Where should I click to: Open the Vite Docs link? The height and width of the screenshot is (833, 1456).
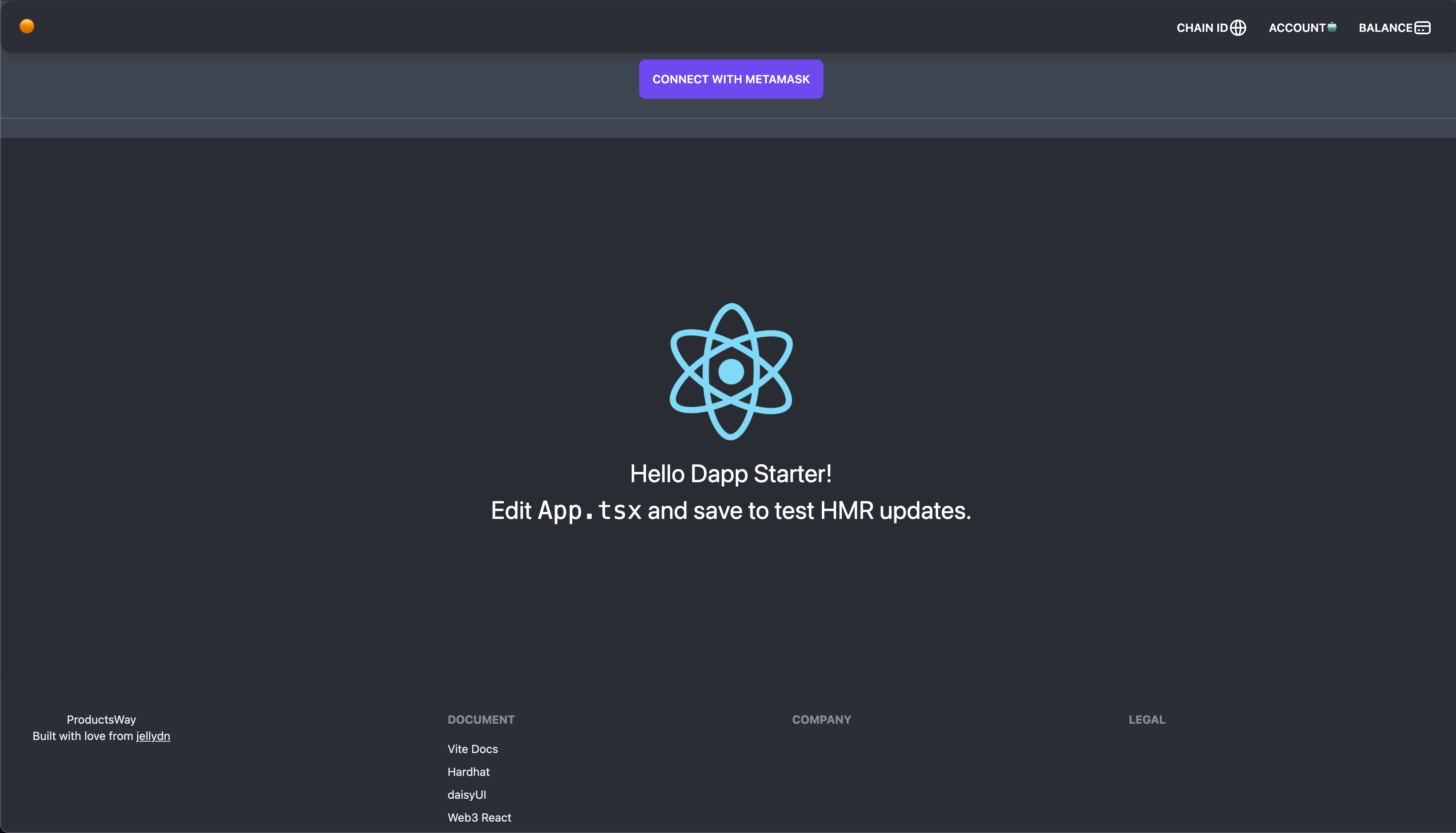point(472,748)
